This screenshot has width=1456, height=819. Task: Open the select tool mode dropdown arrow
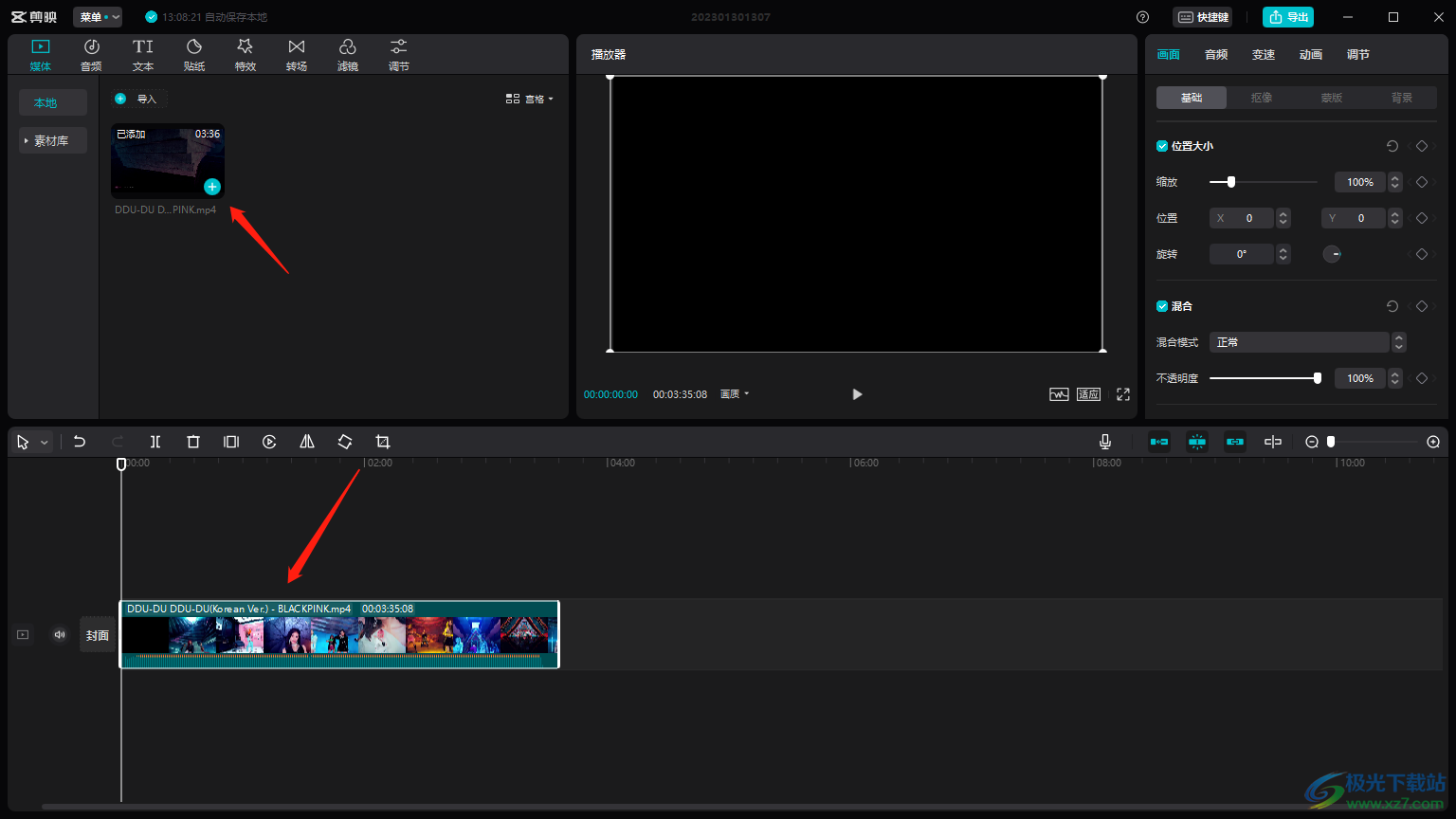coord(44,443)
